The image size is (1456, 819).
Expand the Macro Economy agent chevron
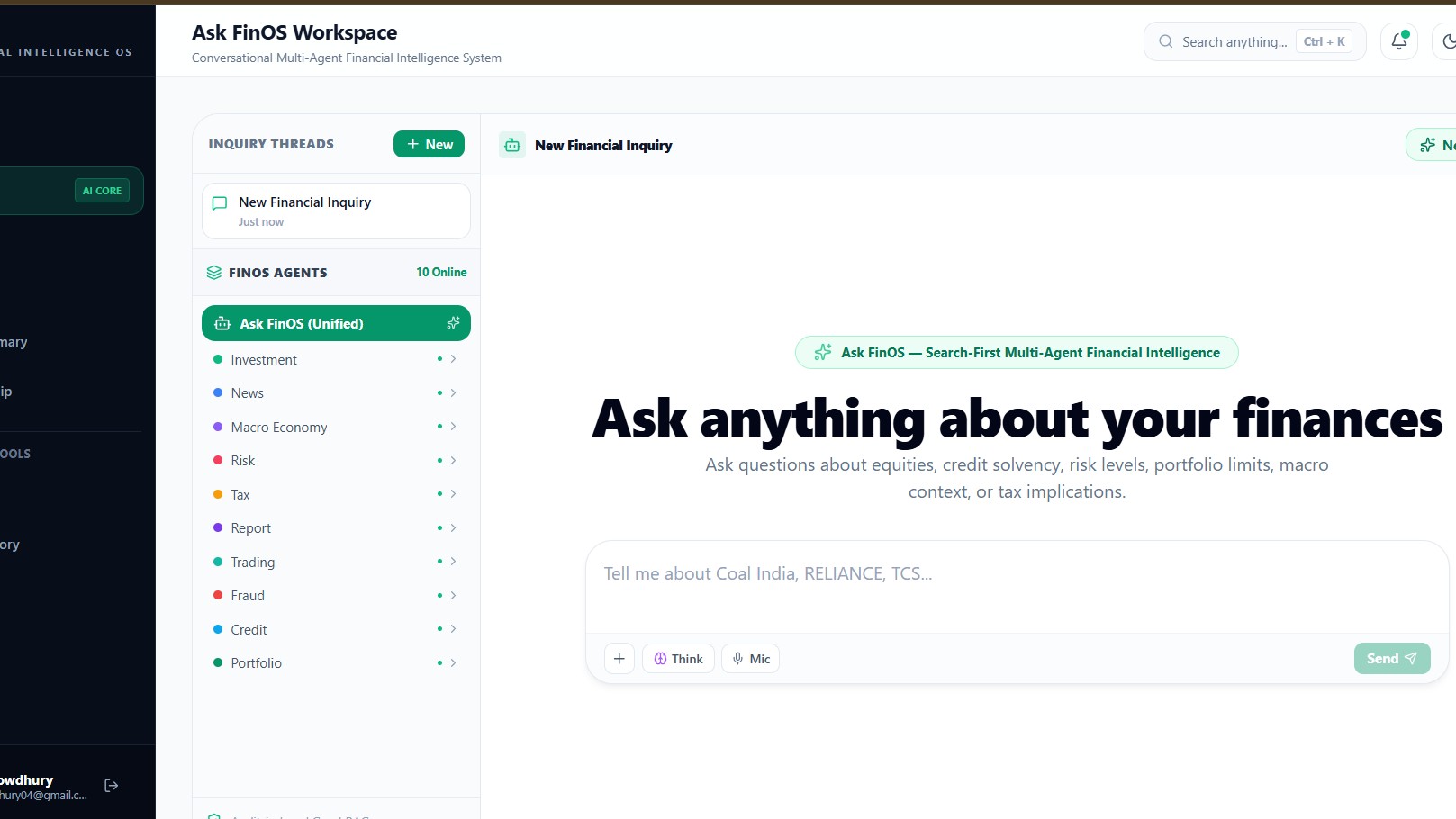pyautogui.click(x=453, y=427)
